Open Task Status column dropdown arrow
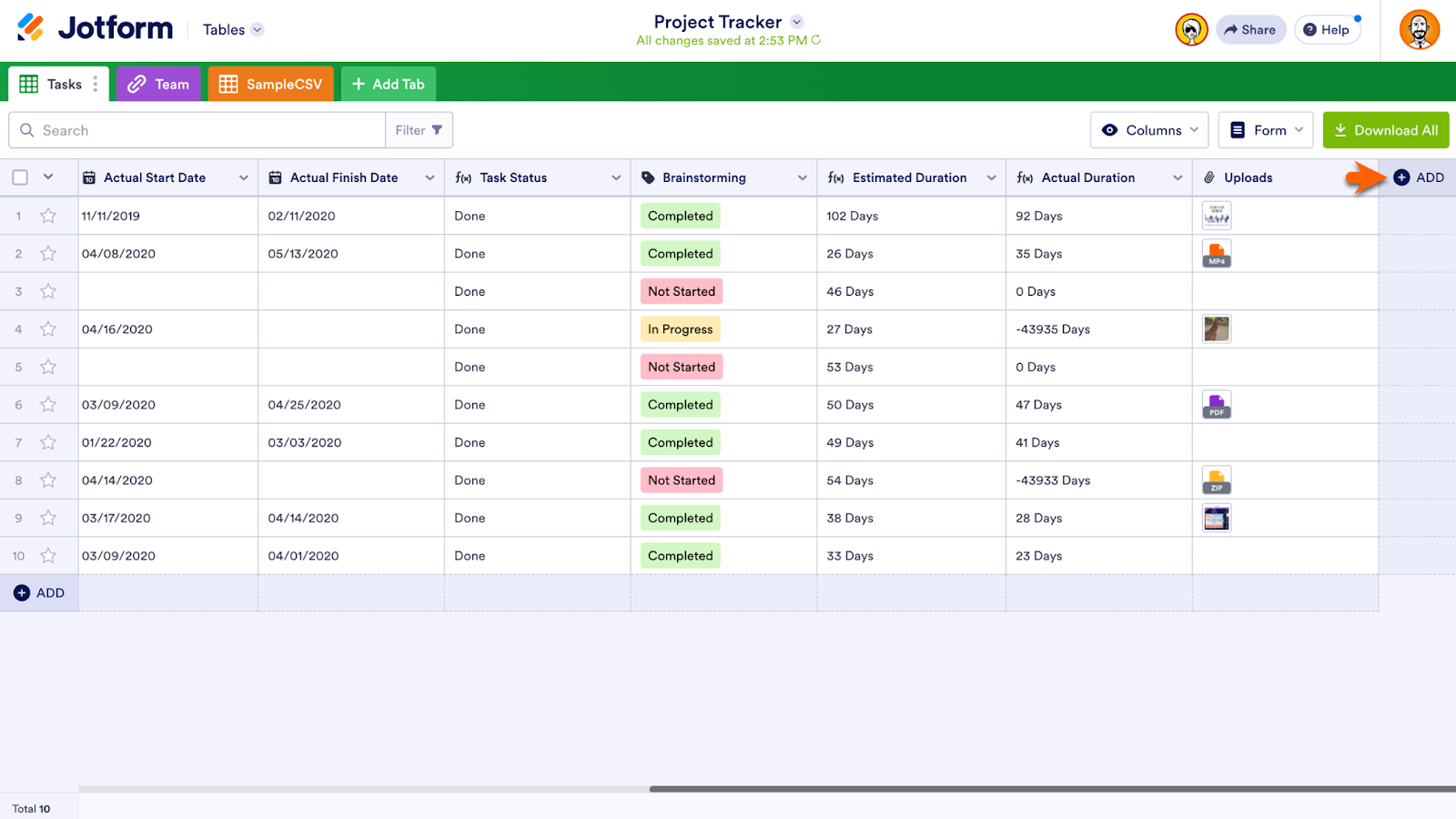 point(616,177)
